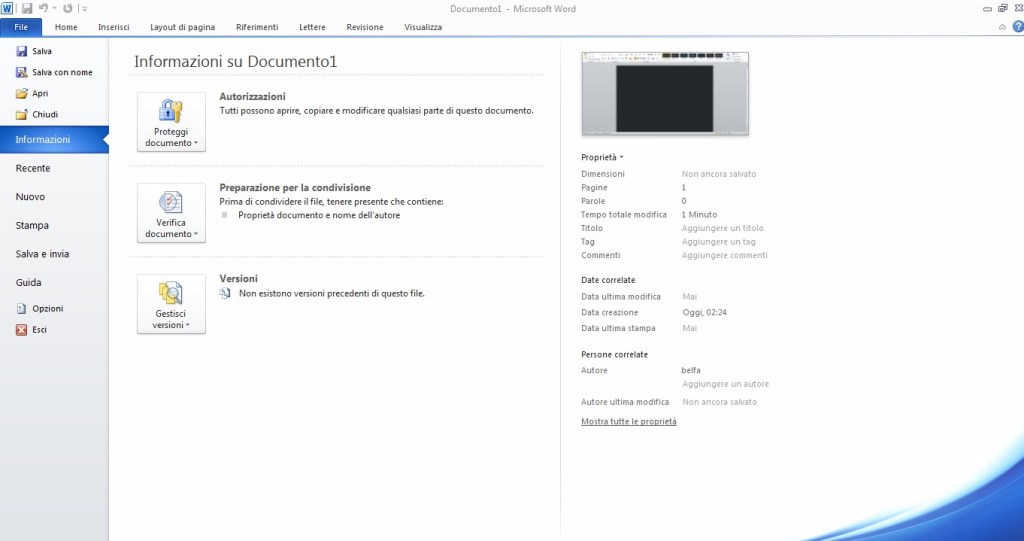Open the File tab
This screenshot has height=541, width=1024.
21,27
